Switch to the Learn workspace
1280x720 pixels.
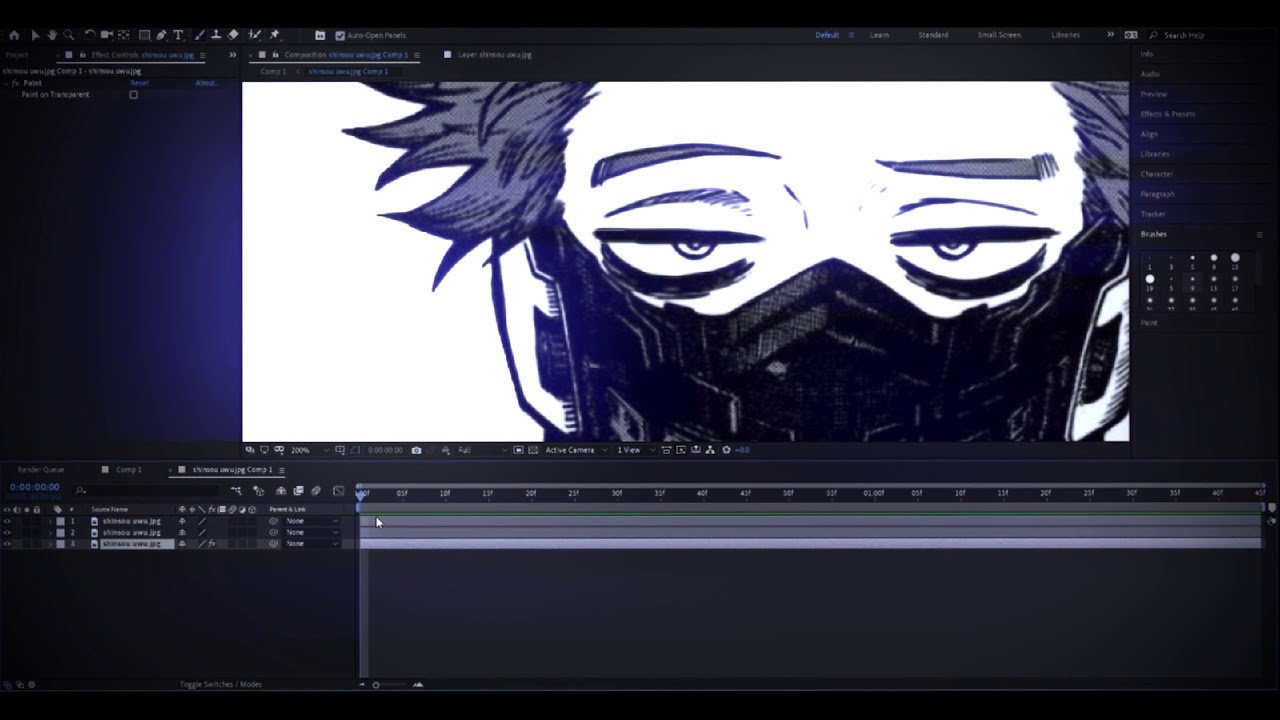tap(879, 35)
